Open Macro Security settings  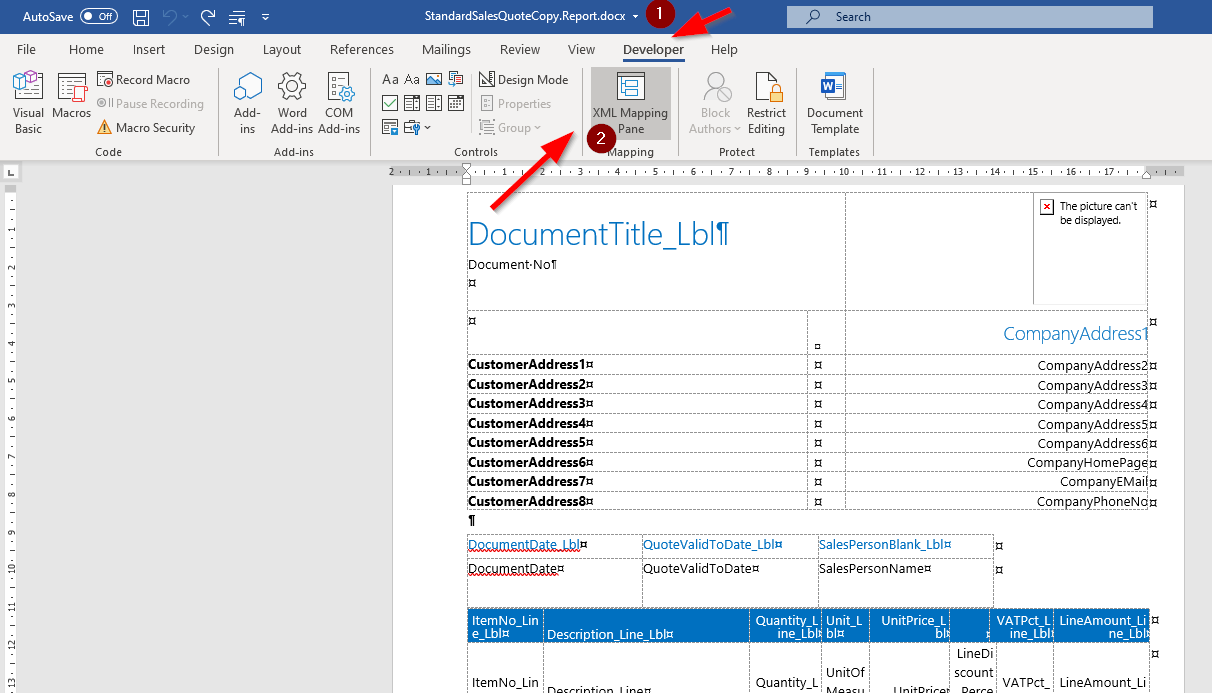point(147,128)
